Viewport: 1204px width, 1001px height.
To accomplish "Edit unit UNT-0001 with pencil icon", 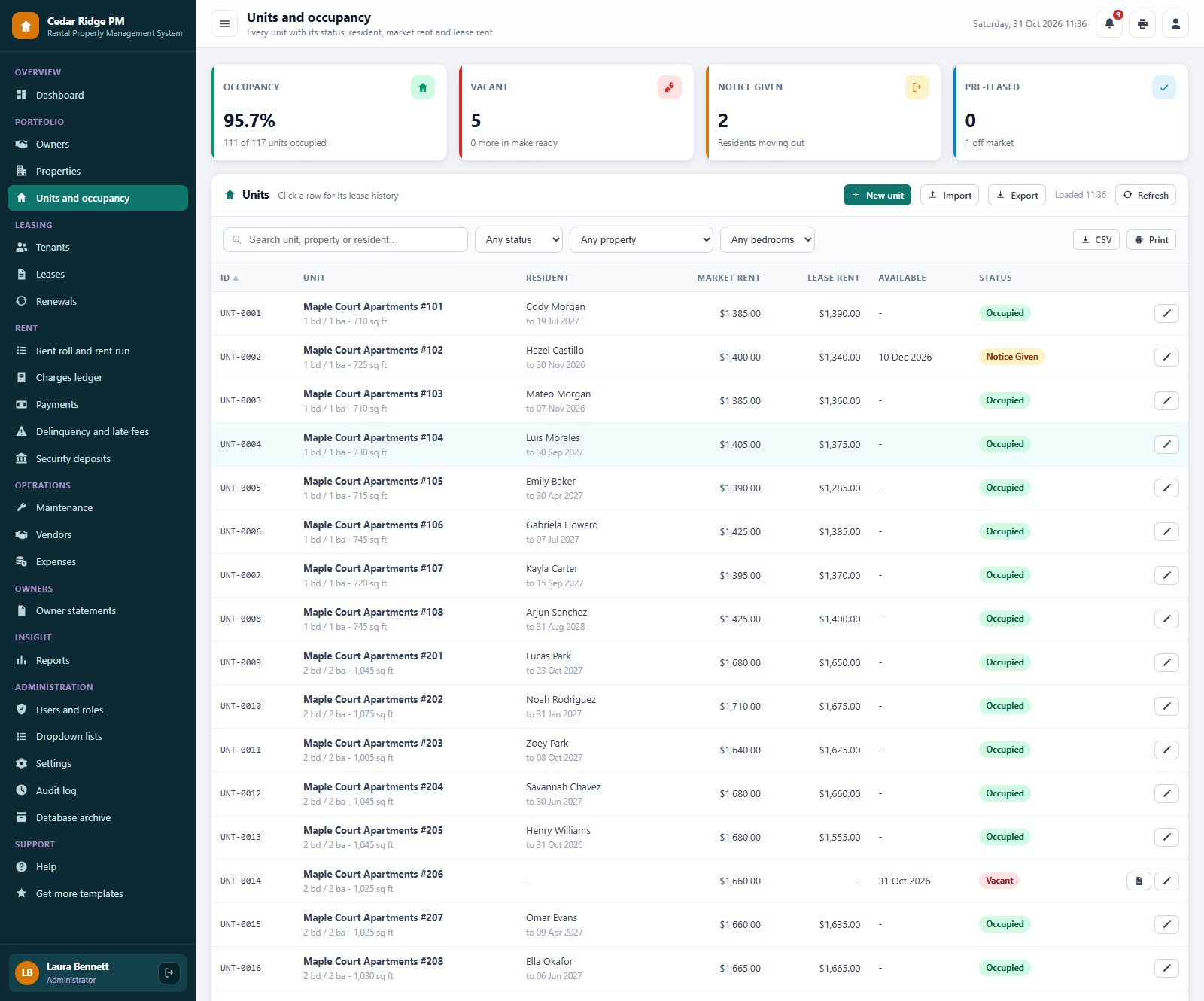I will 1166,313.
